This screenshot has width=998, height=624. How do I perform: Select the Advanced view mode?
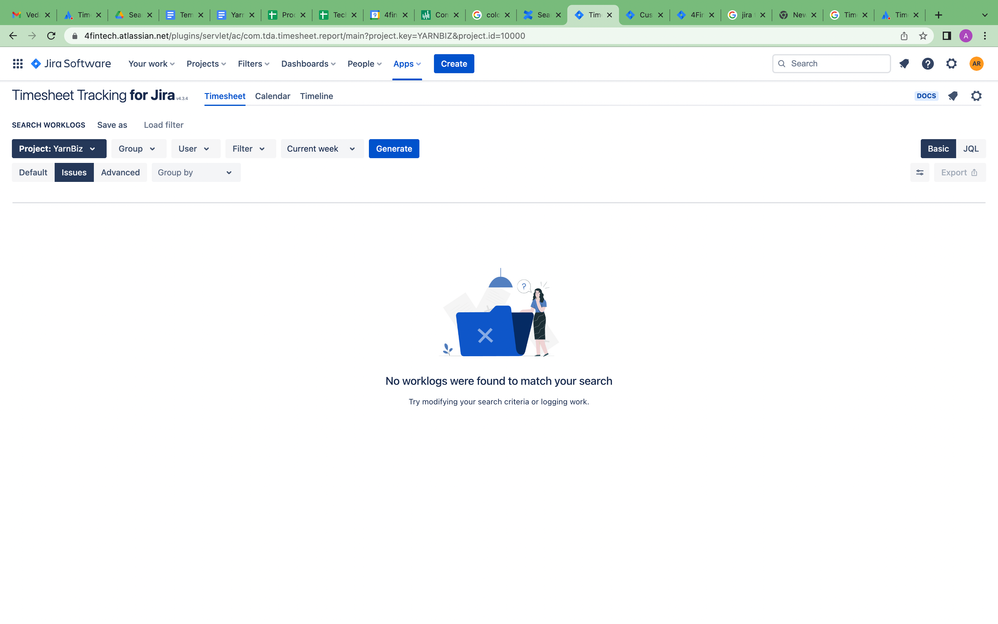pyautogui.click(x=120, y=173)
